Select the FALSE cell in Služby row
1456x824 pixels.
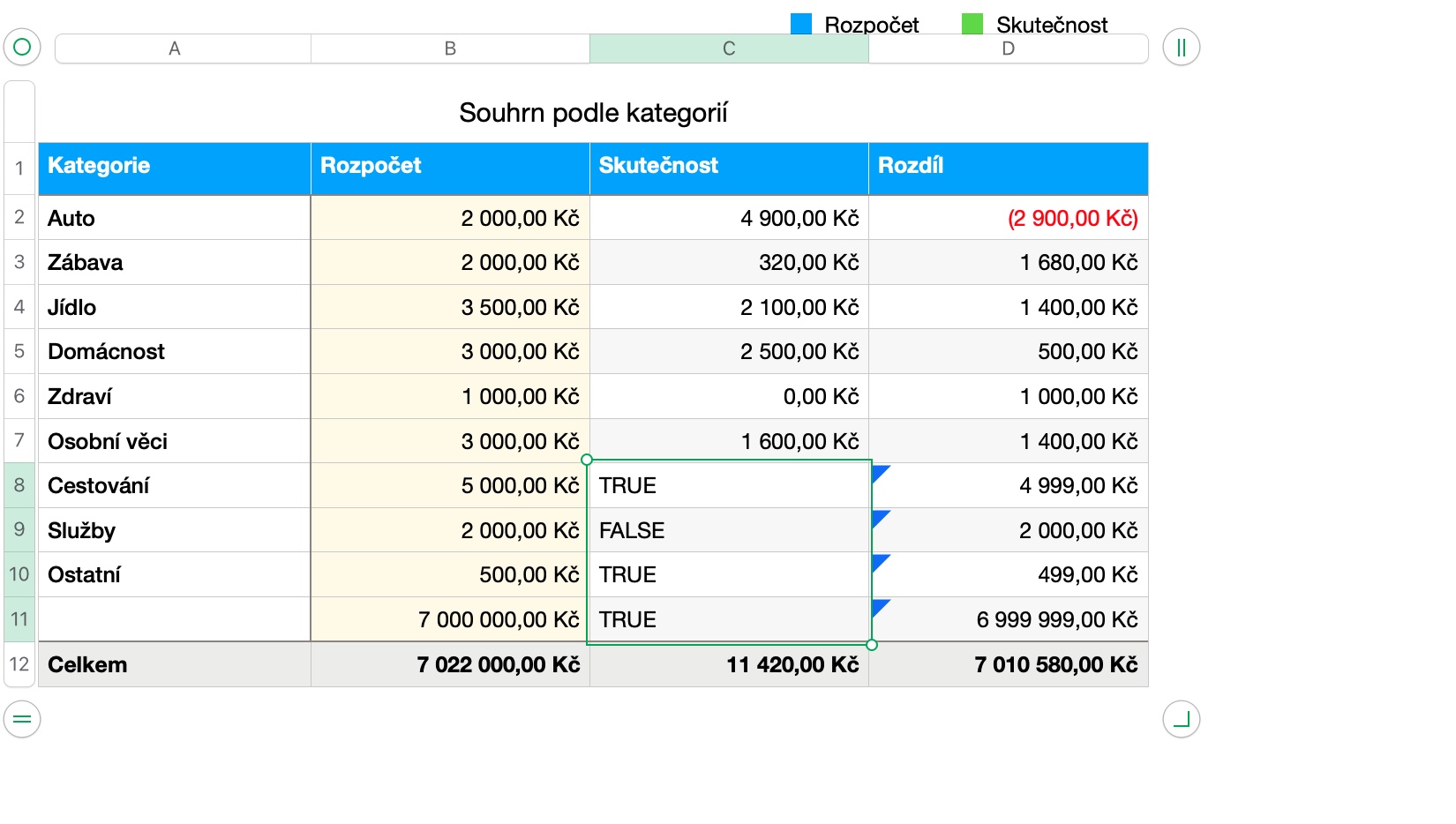coord(729,530)
